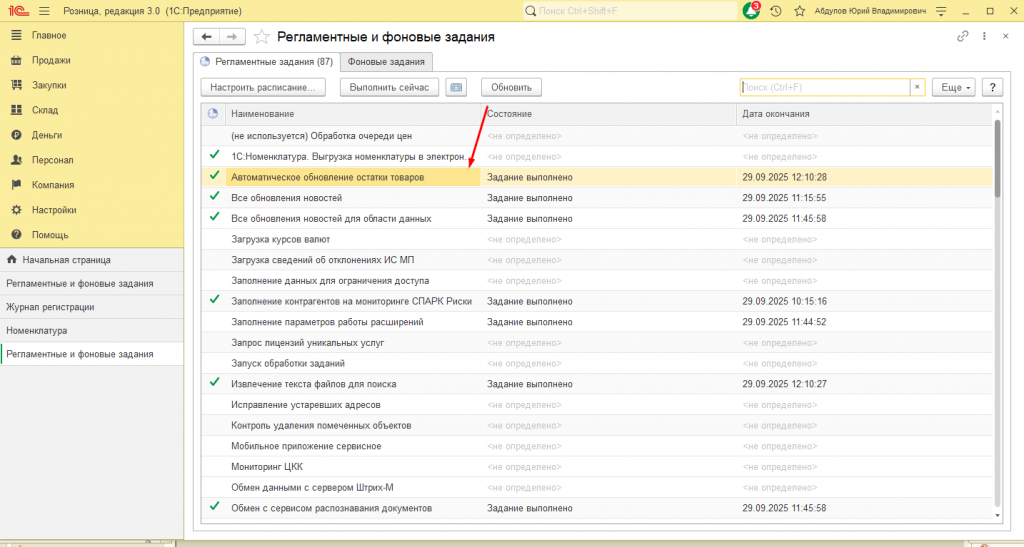The width and height of the screenshot is (1024, 547).
Task: Click the list vertical scrollbar thumb
Action: (x=997, y=158)
